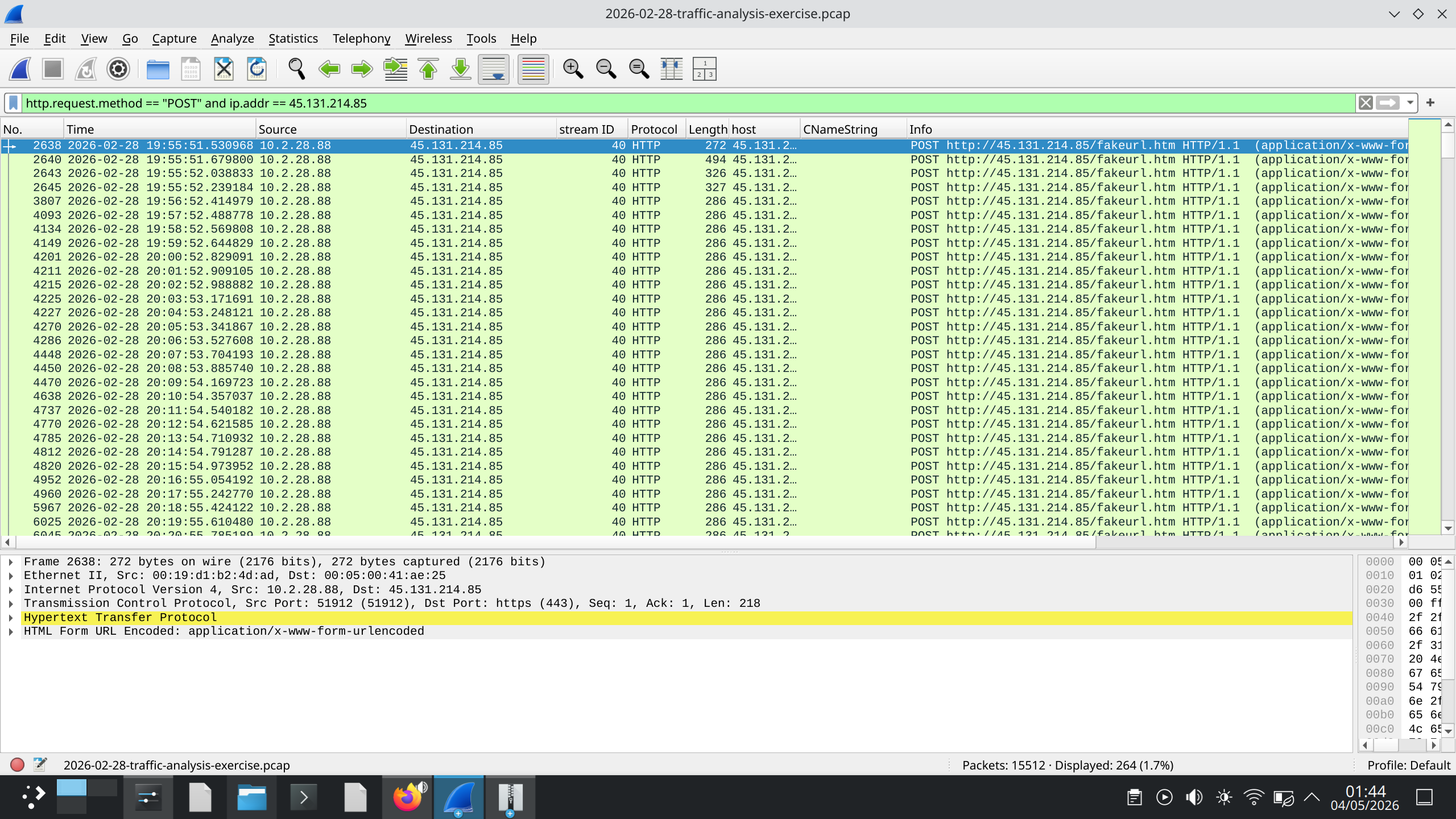This screenshot has height=819, width=1456.
Task: Launch Firefox from the taskbar
Action: click(x=407, y=797)
